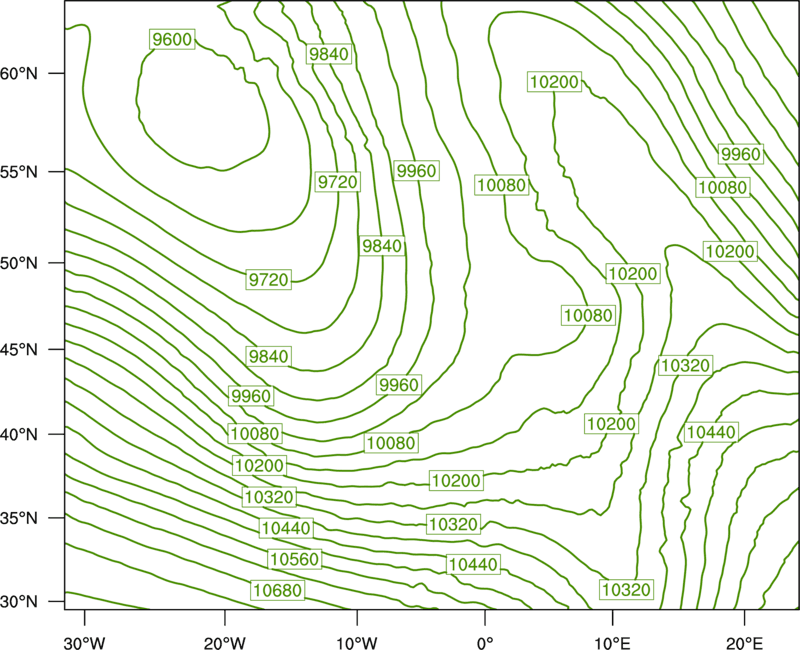800x650 pixels.
Task: Click the 0° longitude axis label
Action: 485,643
